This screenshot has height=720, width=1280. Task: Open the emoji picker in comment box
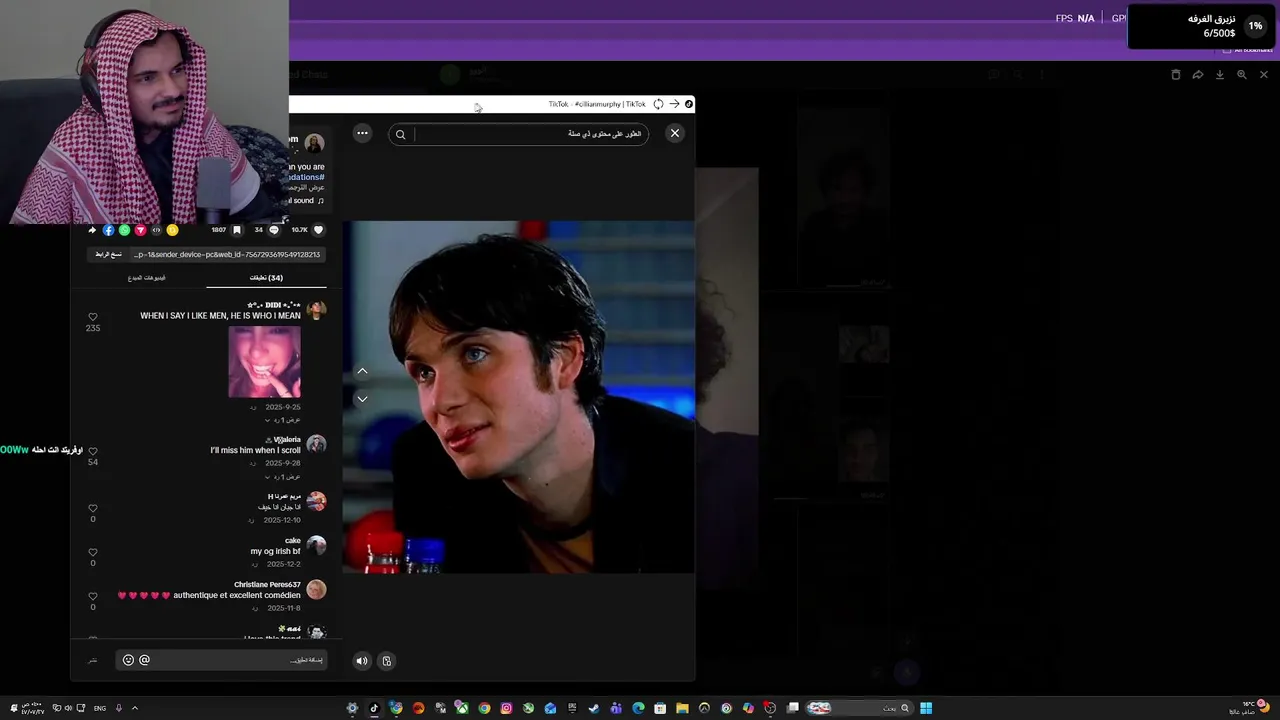pos(128,660)
